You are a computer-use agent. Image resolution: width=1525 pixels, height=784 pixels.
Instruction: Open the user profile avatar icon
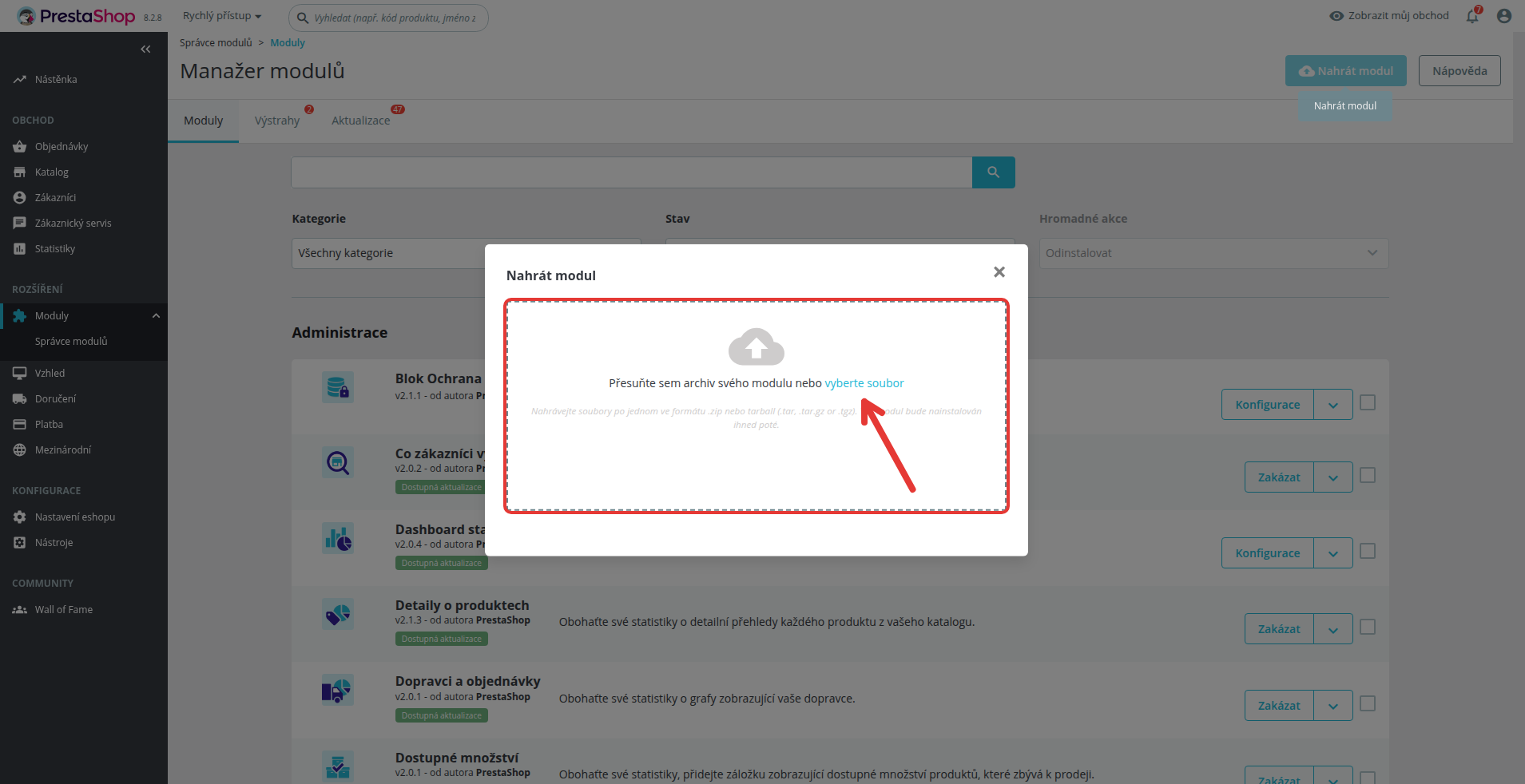[x=1504, y=16]
